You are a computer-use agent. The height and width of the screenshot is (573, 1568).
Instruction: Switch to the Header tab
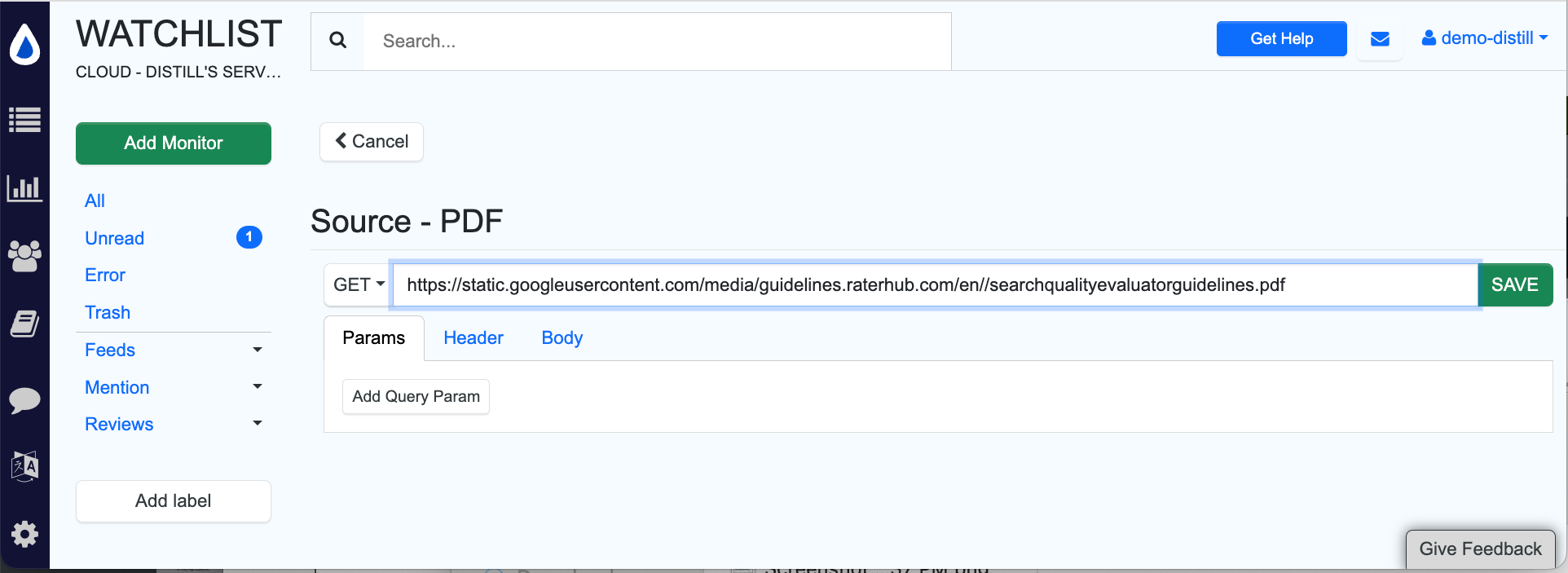tap(473, 337)
